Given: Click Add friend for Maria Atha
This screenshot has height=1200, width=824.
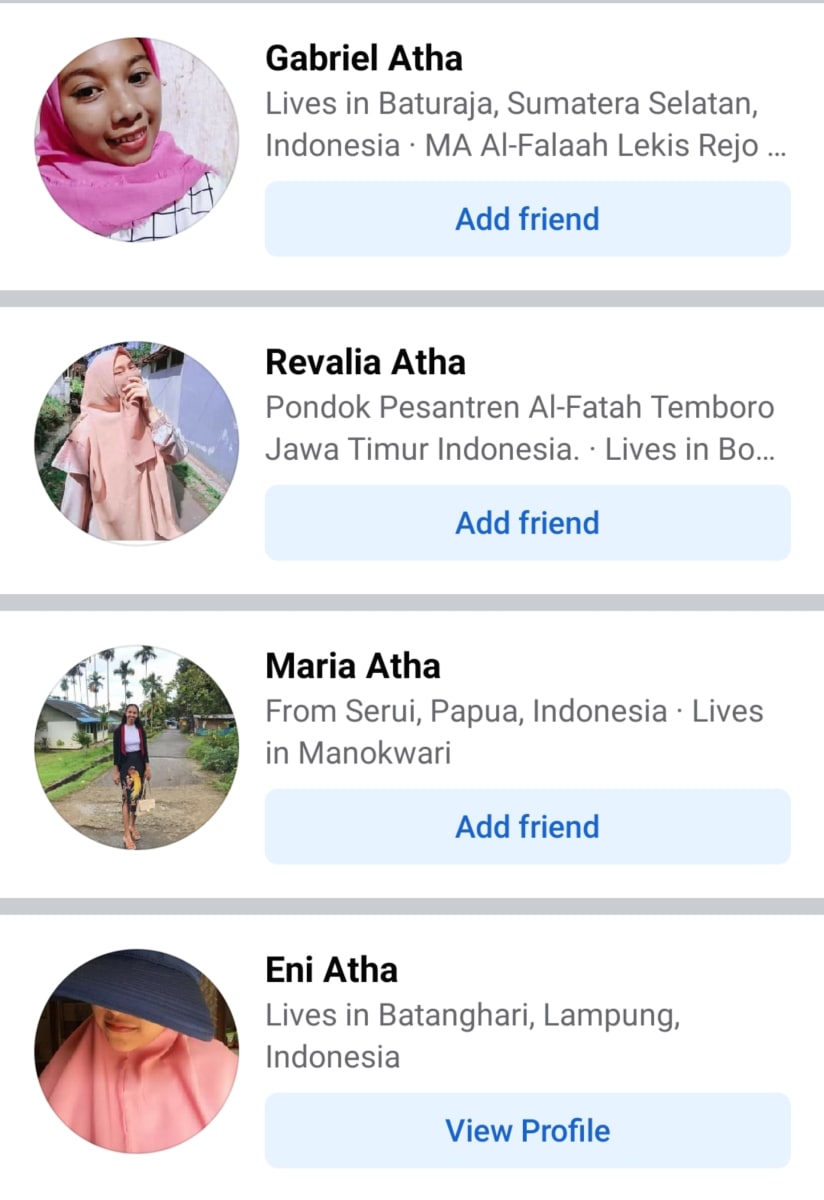Looking at the screenshot, I should (x=527, y=827).
